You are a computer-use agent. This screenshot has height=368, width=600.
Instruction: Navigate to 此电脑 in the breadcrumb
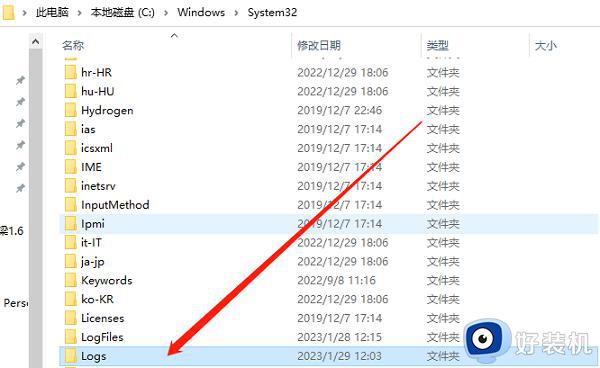coord(52,12)
